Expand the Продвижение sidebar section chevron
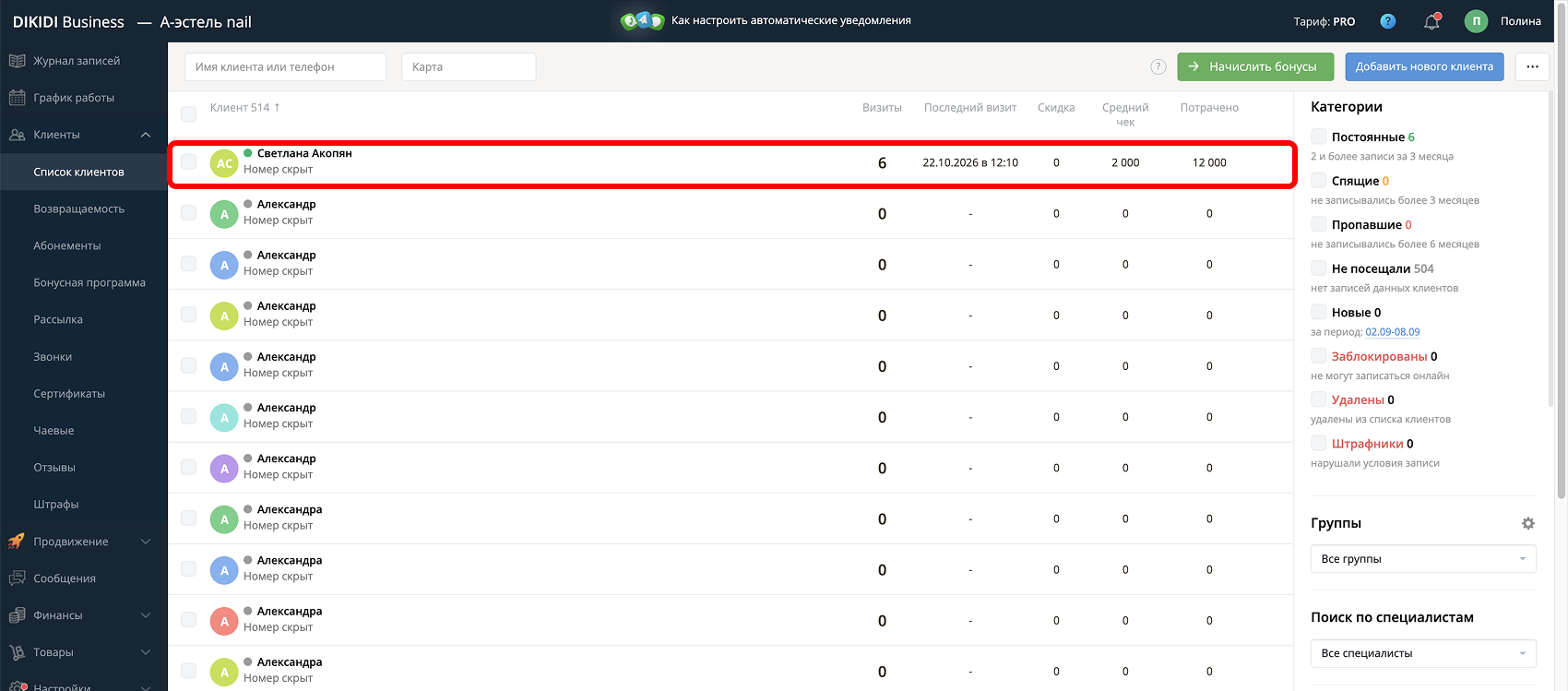Image resolution: width=1568 pixels, height=691 pixels. pyautogui.click(x=146, y=542)
